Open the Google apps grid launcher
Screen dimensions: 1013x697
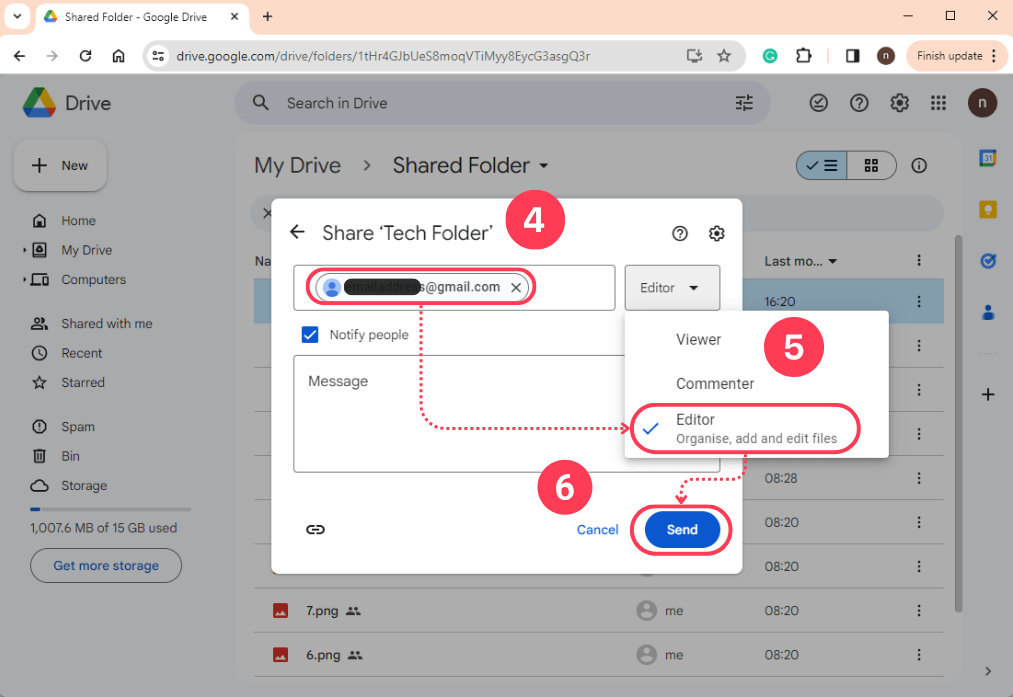point(938,102)
